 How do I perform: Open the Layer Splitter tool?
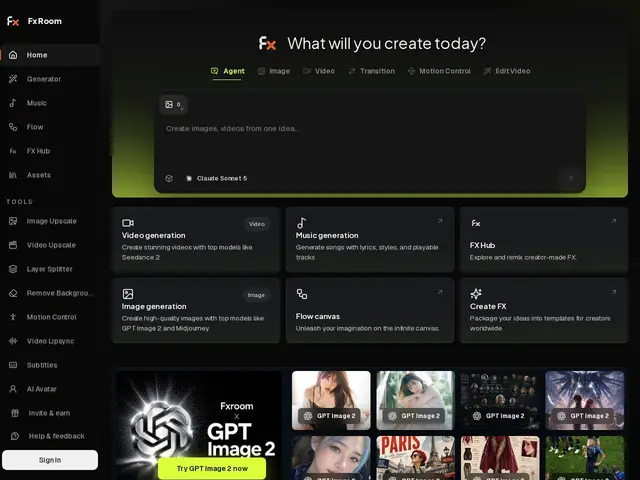coord(50,269)
